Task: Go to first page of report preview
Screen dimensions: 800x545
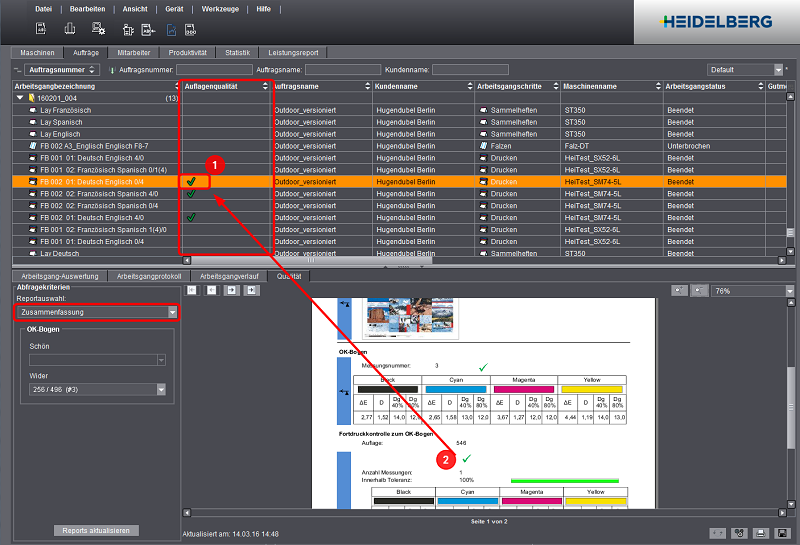Action: tap(192, 290)
